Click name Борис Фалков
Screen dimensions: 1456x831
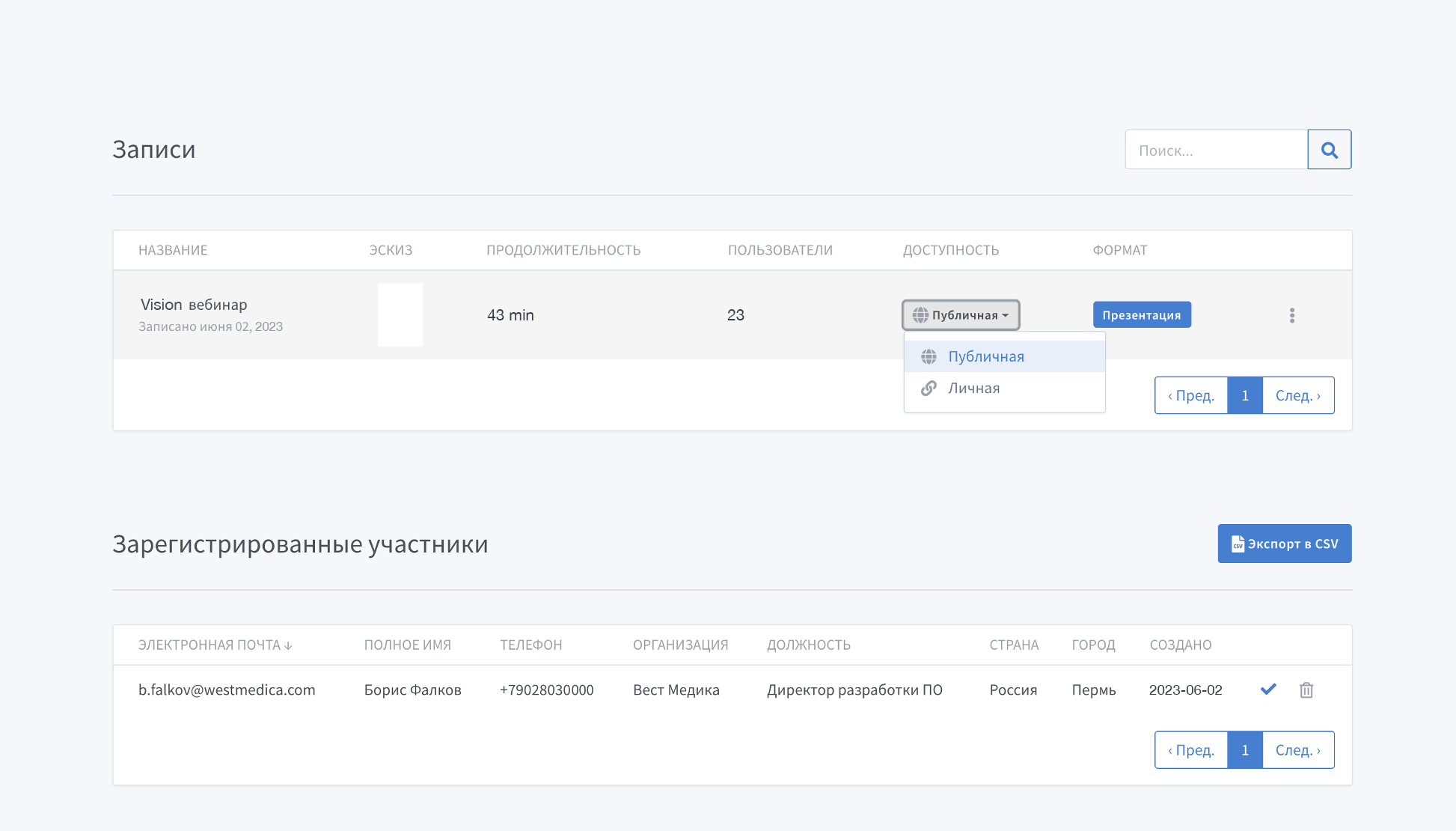pos(413,690)
